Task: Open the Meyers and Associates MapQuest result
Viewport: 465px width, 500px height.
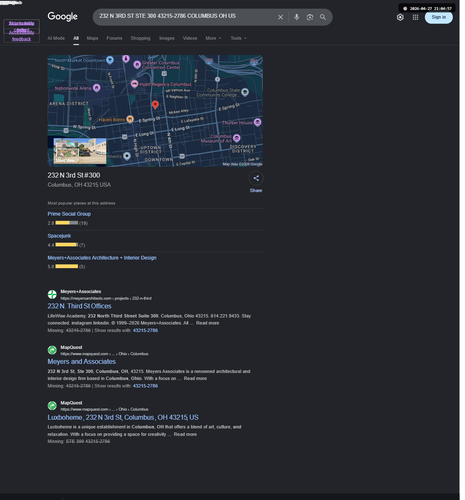Action: coord(82,361)
